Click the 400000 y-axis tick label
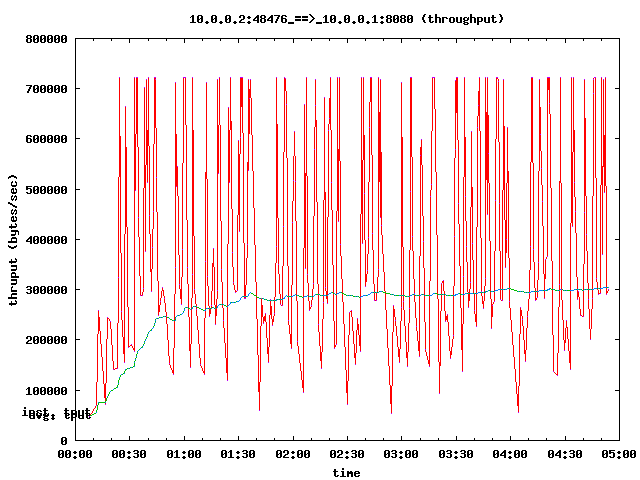 coord(46,240)
